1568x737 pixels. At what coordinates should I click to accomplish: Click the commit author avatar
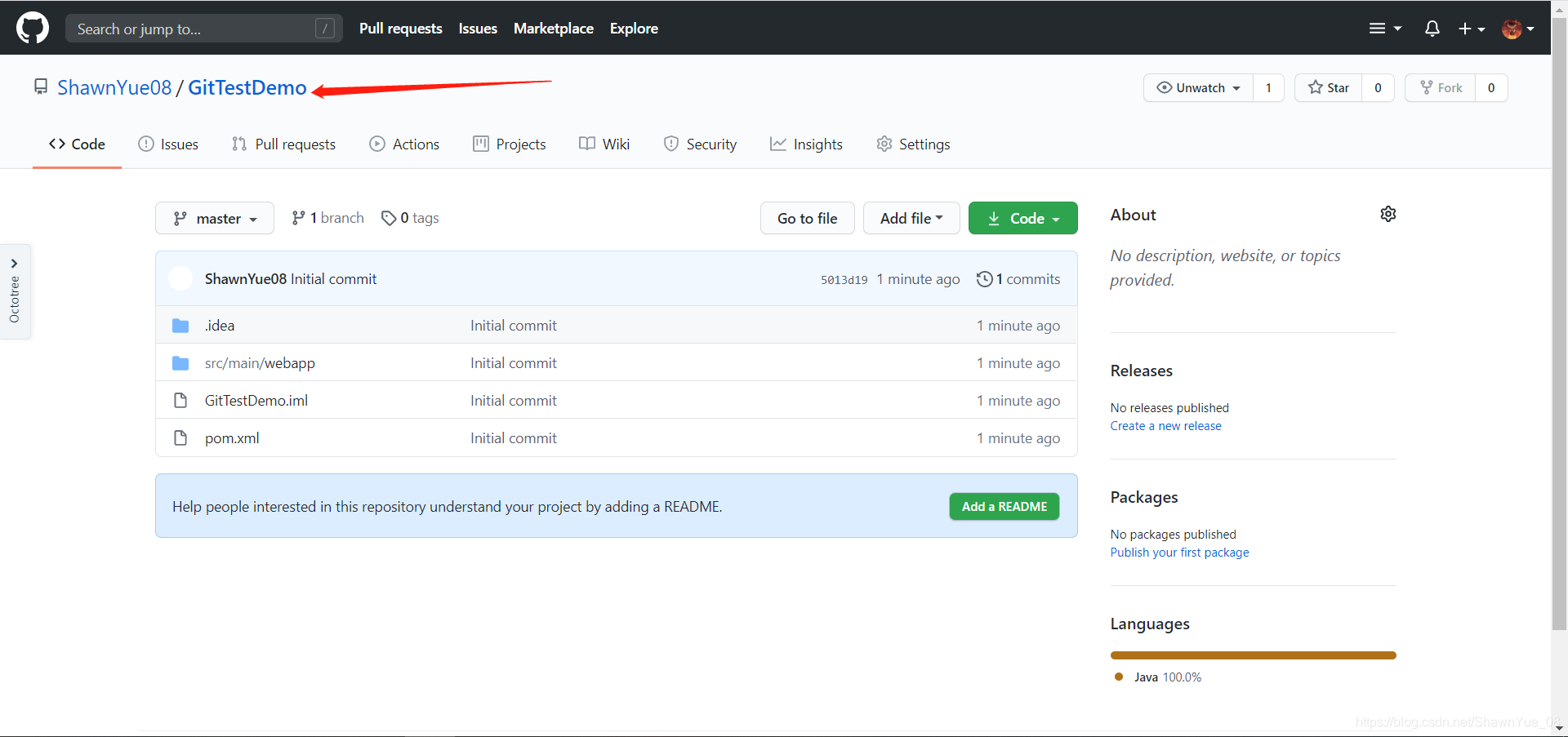pyautogui.click(x=180, y=278)
